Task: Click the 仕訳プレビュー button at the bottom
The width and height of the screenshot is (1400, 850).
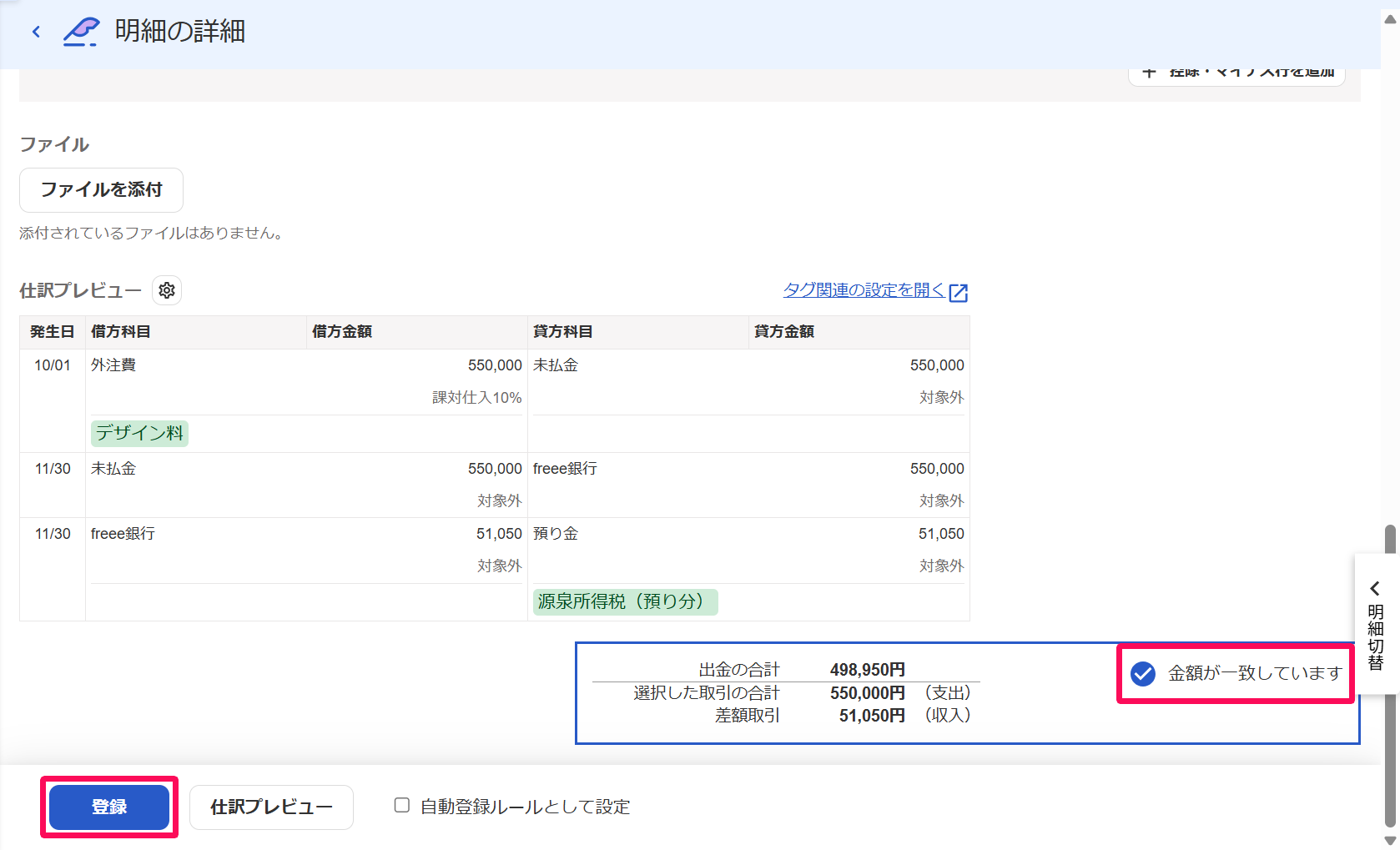Action: (x=271, y=807)
